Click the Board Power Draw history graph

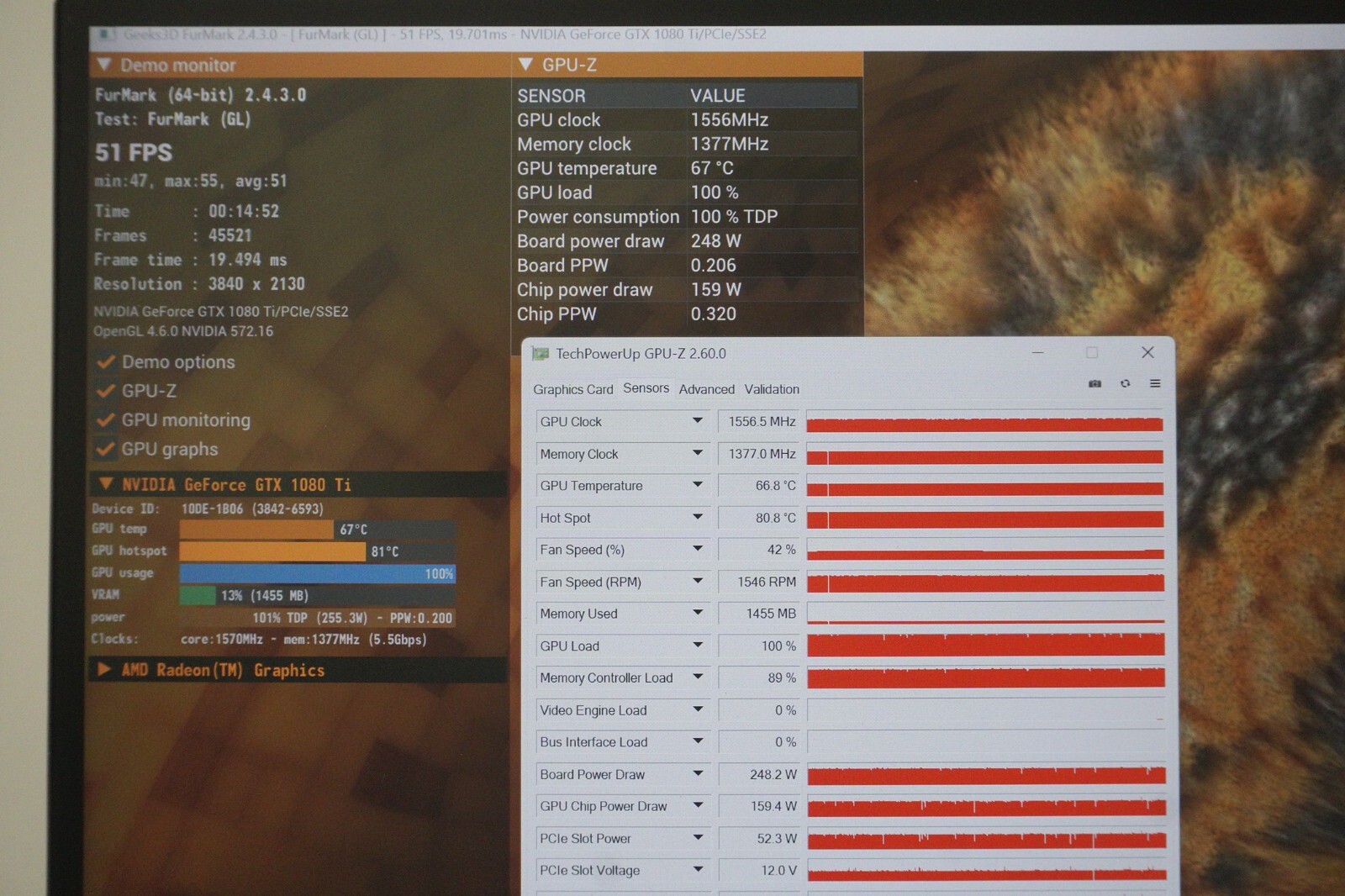point(986,775)
